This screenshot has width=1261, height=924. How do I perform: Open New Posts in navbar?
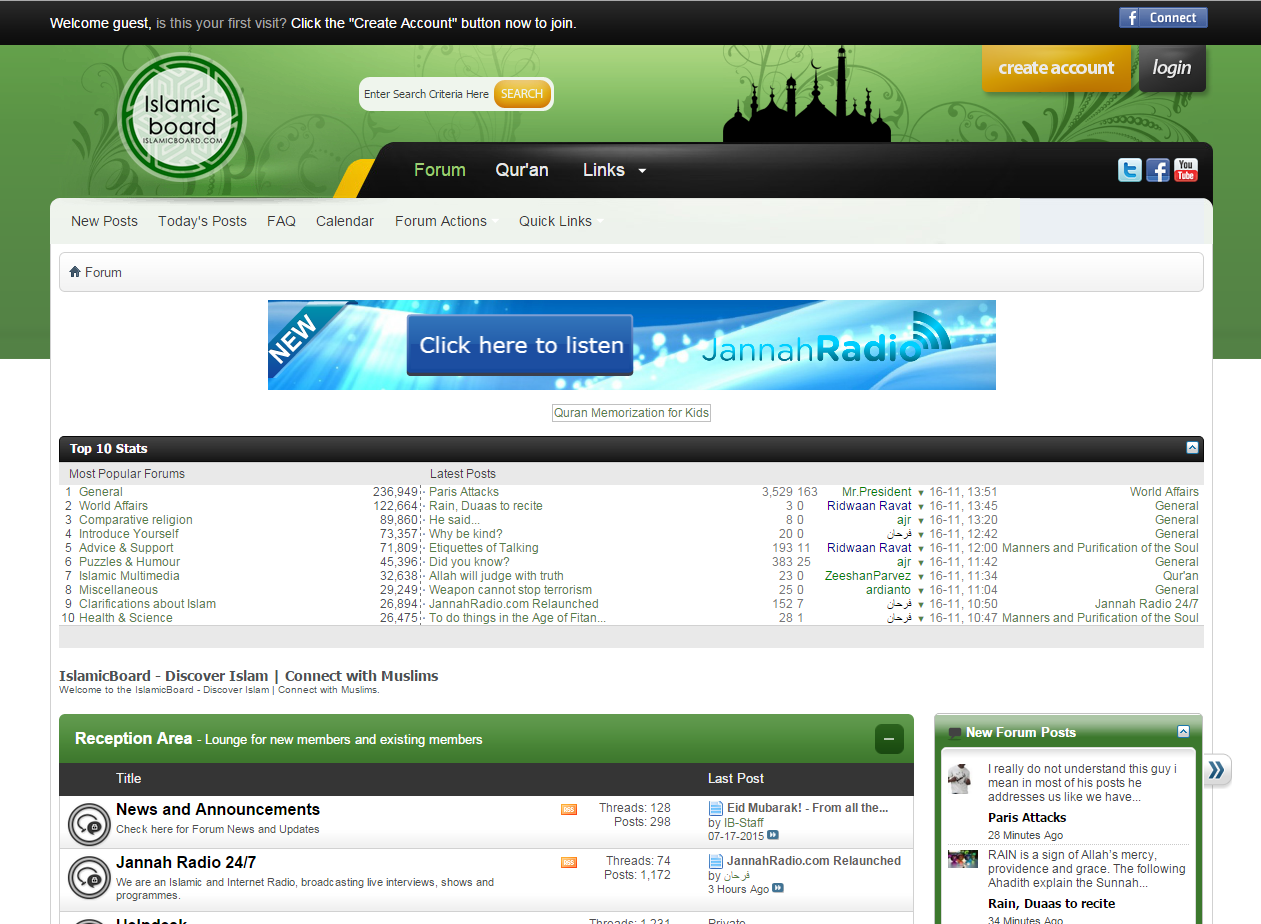pos(104,221)
